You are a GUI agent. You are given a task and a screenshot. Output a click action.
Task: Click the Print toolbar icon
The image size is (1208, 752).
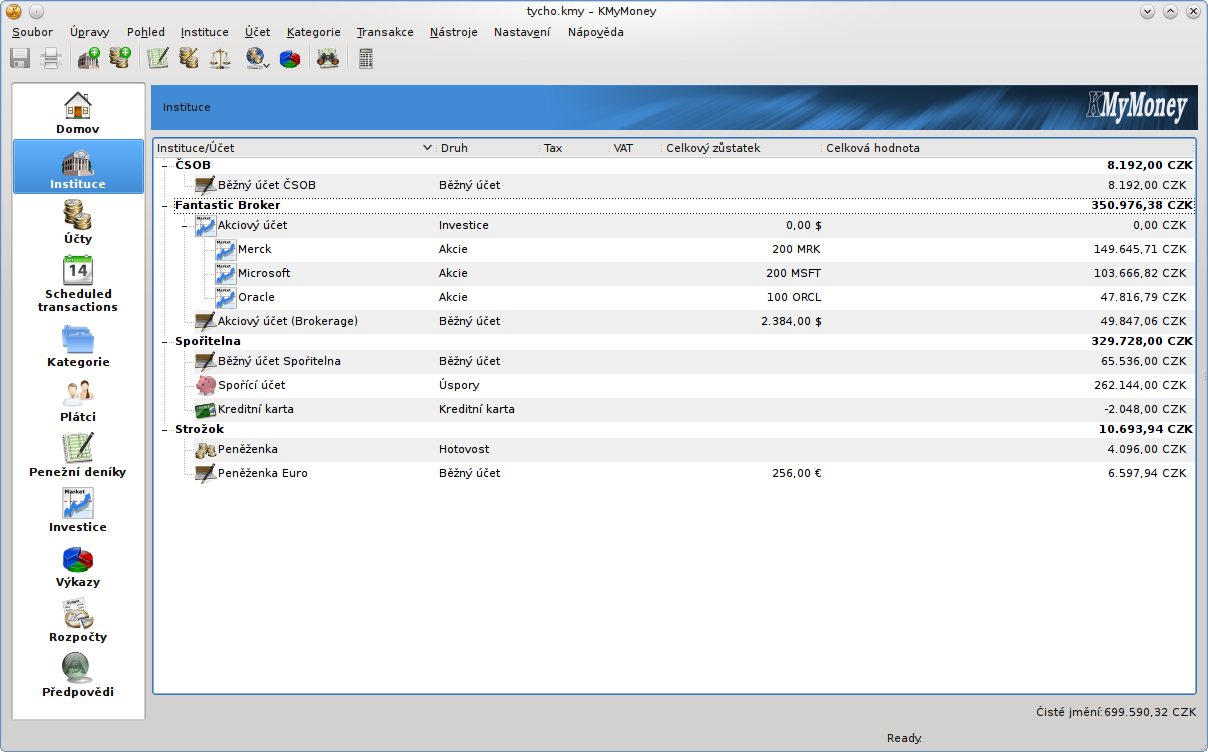pyautogui.click(x=51, y=59)
